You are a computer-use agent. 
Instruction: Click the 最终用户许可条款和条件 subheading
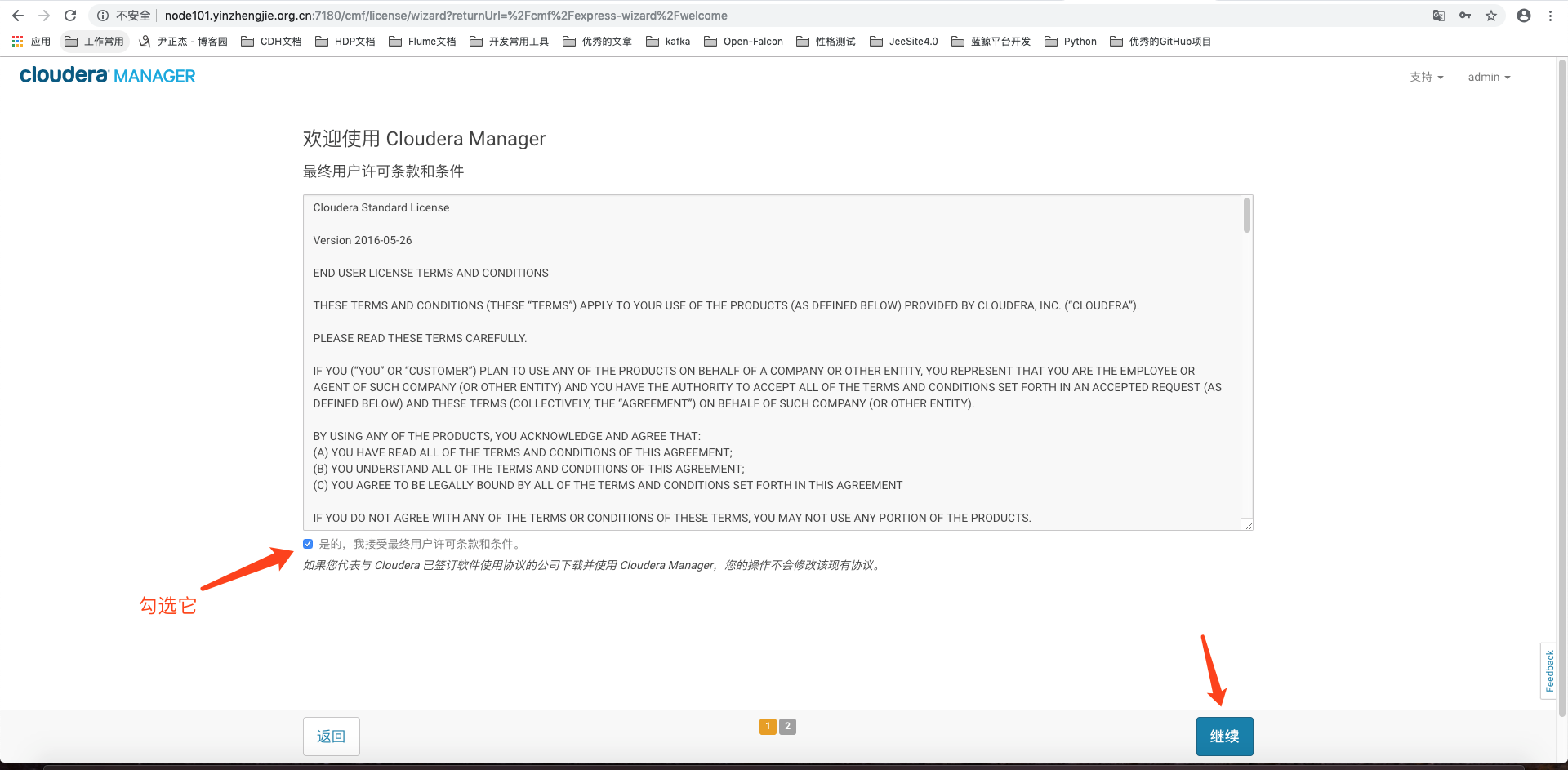(x=383, y=171)
